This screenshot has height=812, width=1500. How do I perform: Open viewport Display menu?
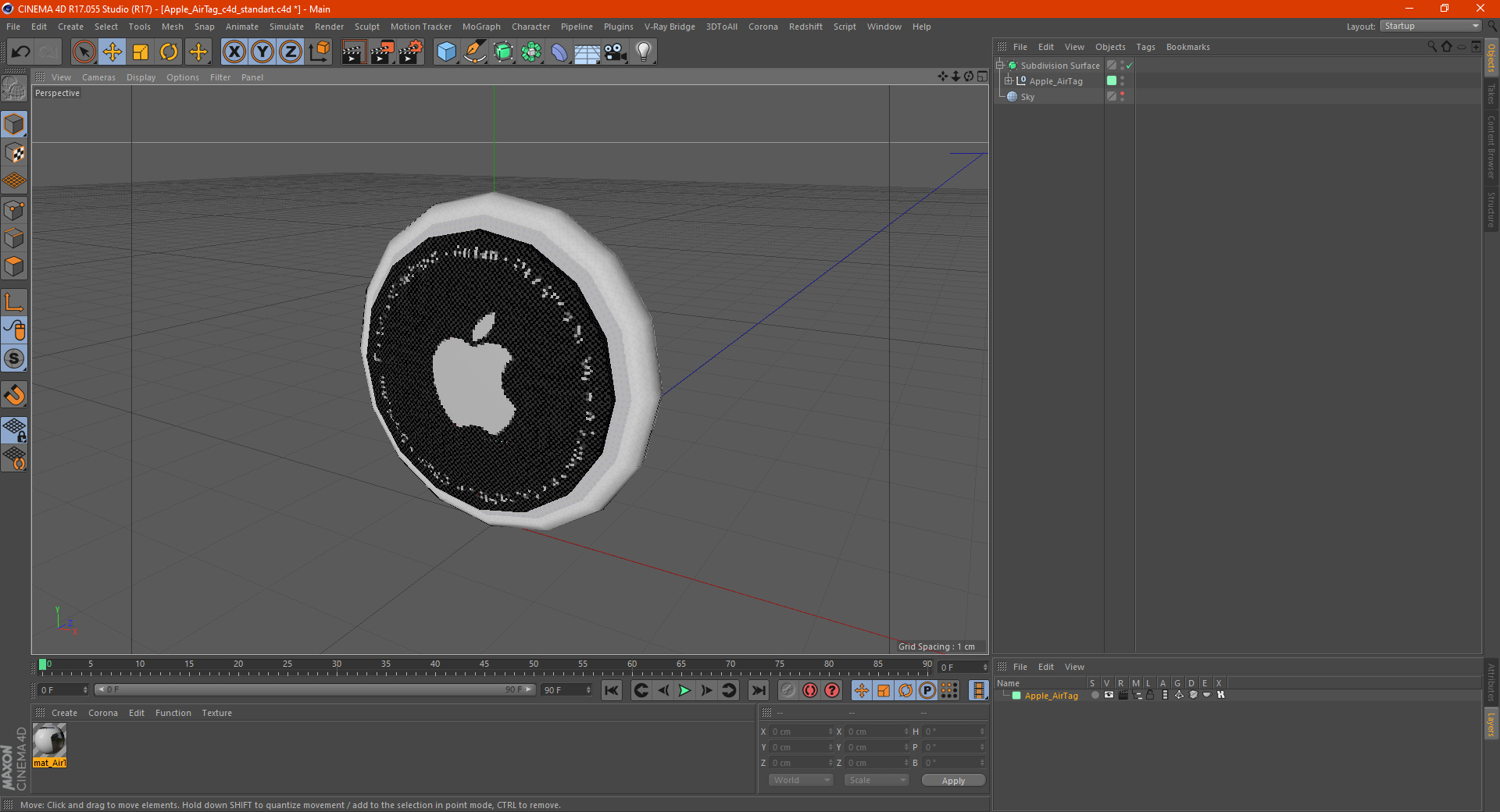141,77
